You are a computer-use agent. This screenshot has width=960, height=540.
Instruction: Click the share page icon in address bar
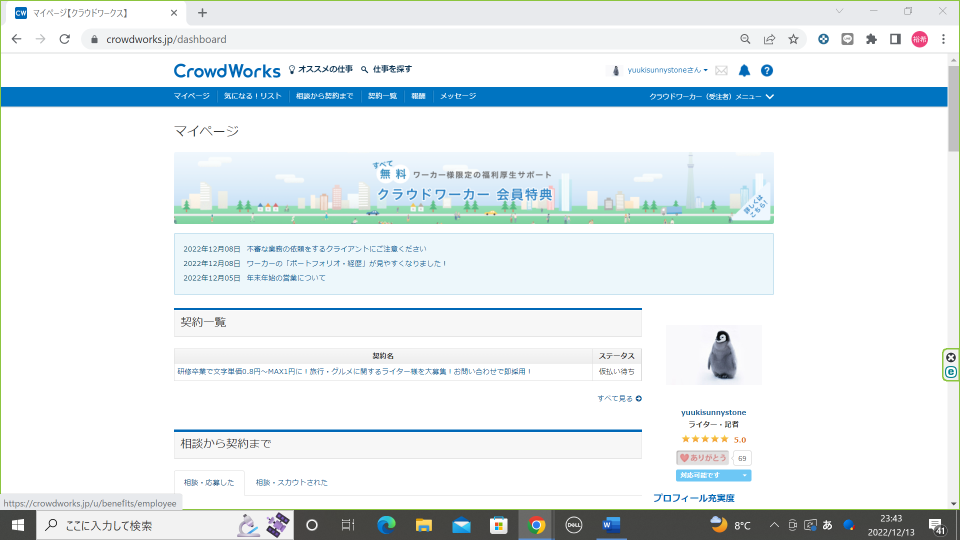point(769,39)
